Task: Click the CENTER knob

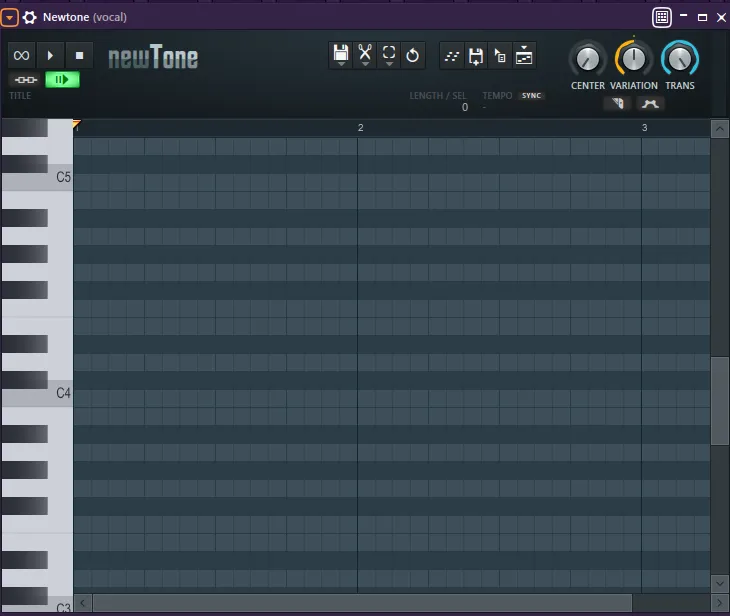Action: click(x=588, y=59)
